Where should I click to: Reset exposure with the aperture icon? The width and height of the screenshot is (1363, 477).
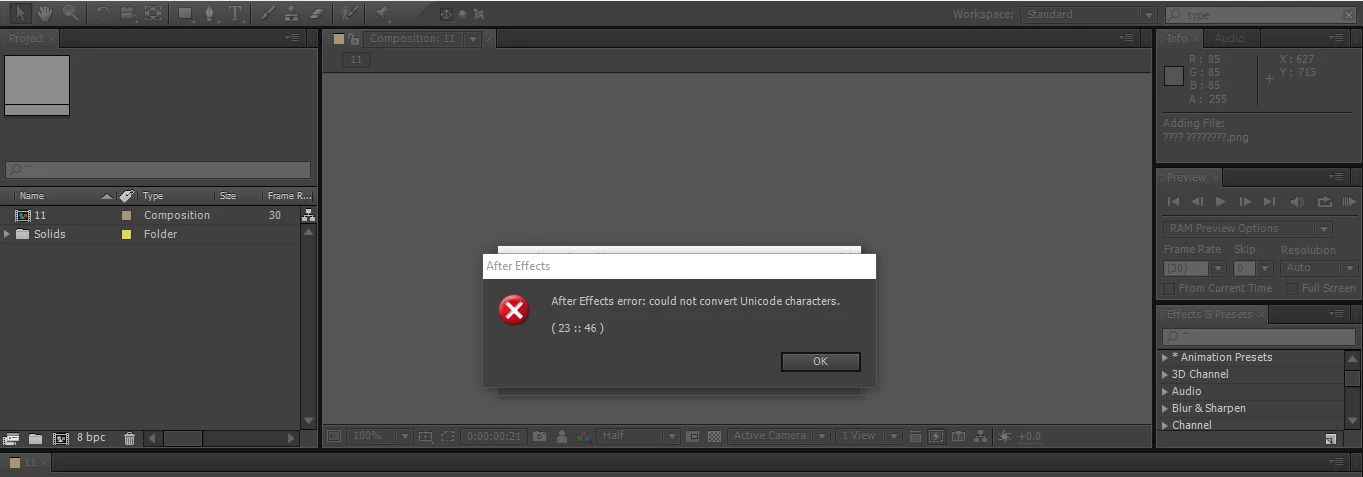pos(1004,436)
